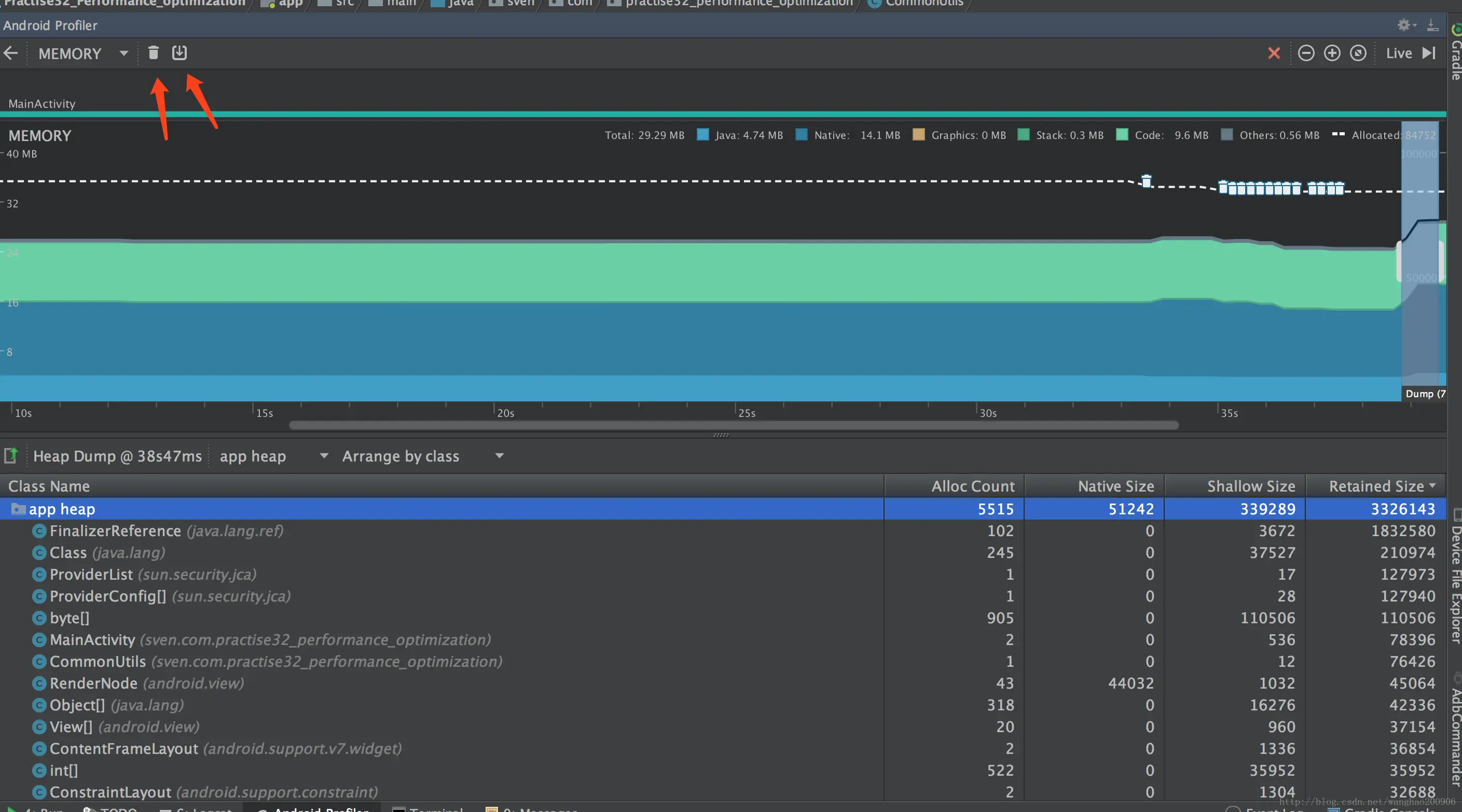1462x812 pixels.
Task: Click shallow size value 110506 in byte[] row
Action: click(x=1267, y=618)
